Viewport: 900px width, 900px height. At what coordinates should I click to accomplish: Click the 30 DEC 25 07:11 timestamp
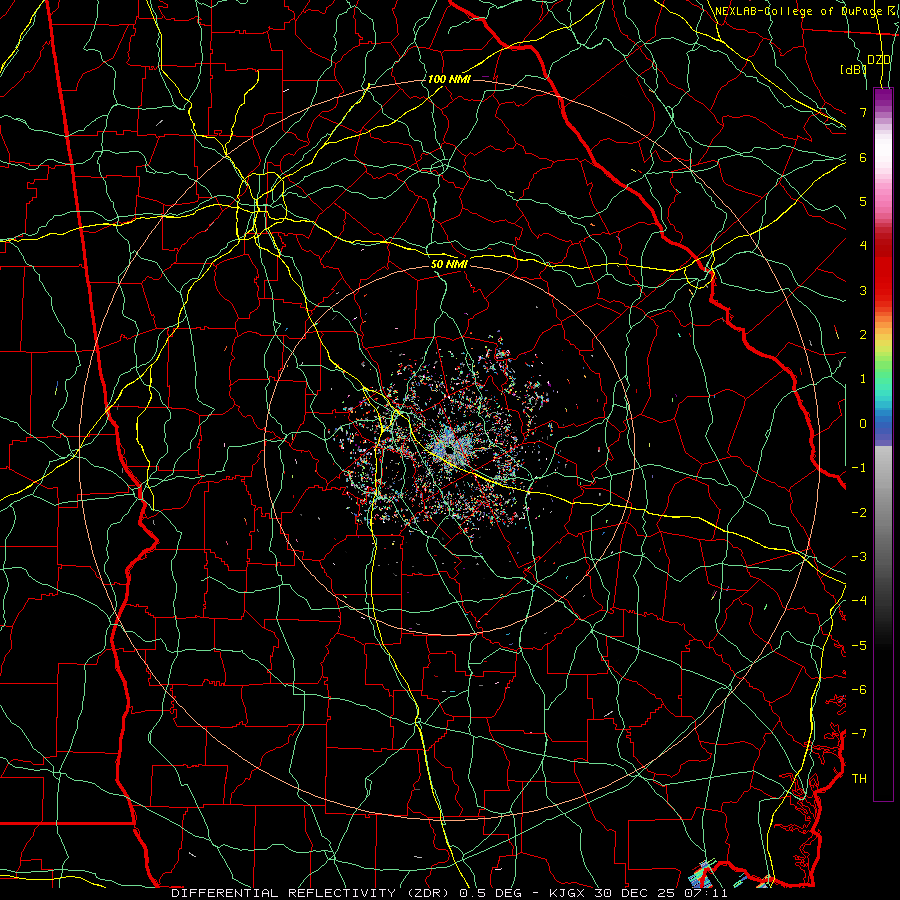point(660,893)
